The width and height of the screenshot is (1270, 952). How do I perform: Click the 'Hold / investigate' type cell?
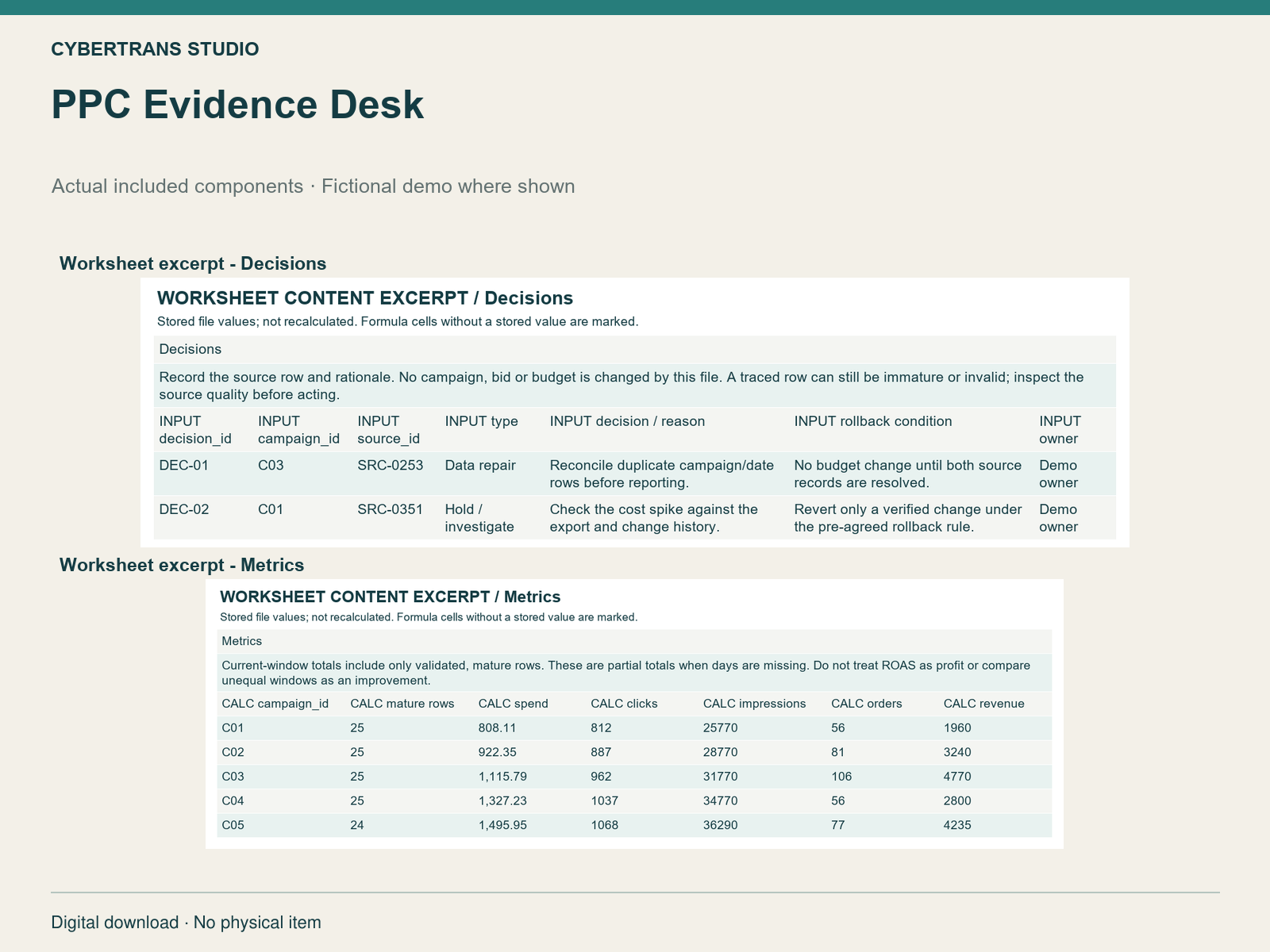click(479, 518)
